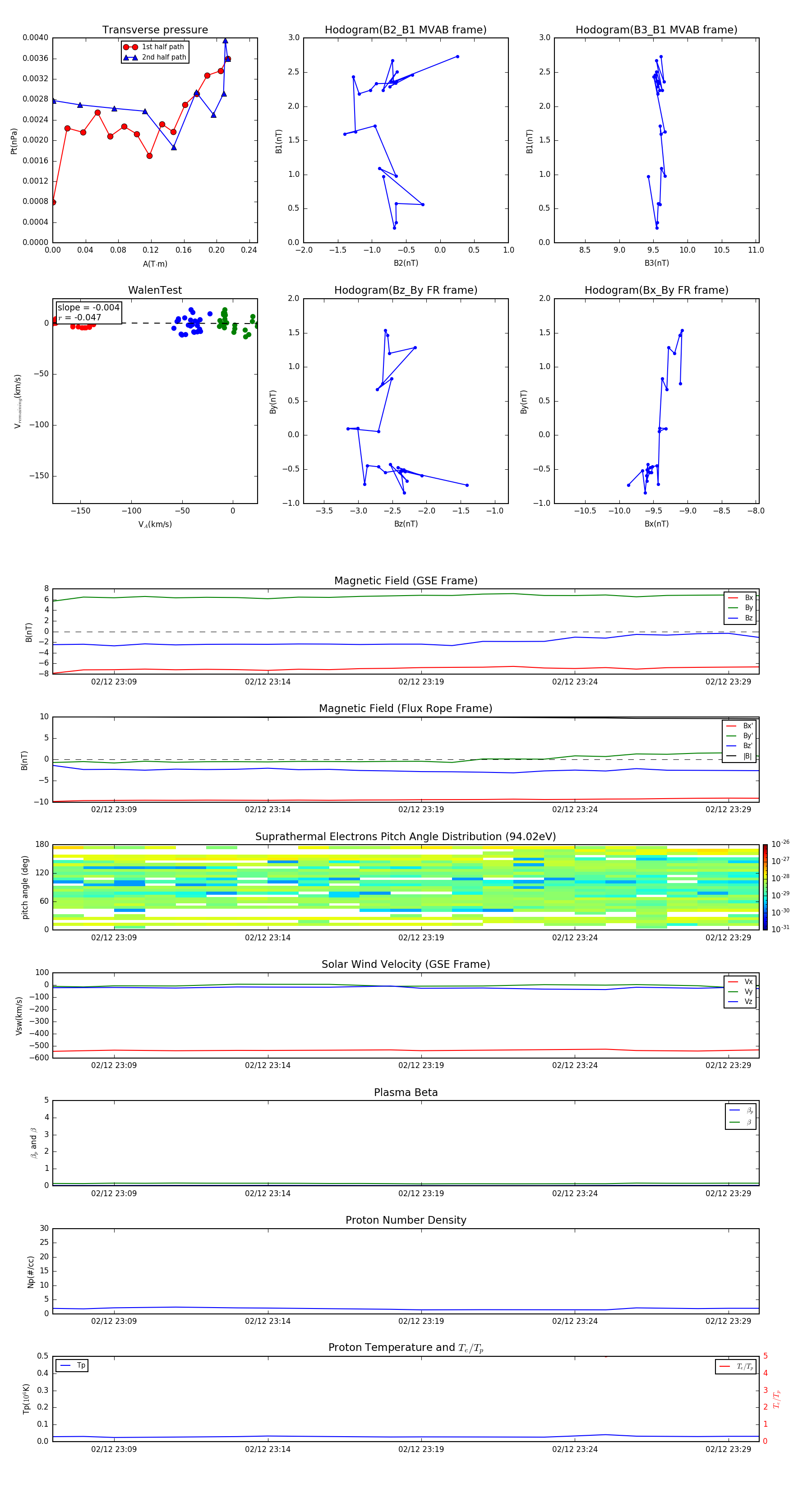The image size is (812, 1489).
Task: Click the 'Plasma Beta' panel title
Action: point(406,1092)
